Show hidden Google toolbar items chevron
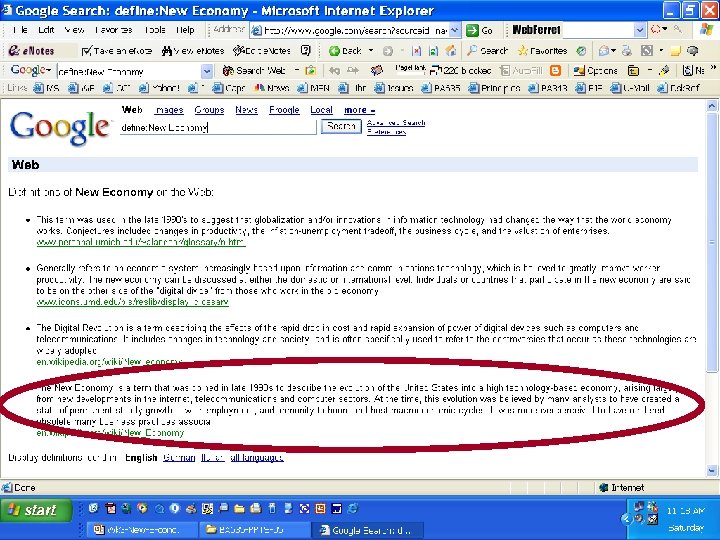The height and width of the screenshot is (540, 720). (x=713, y=68)
